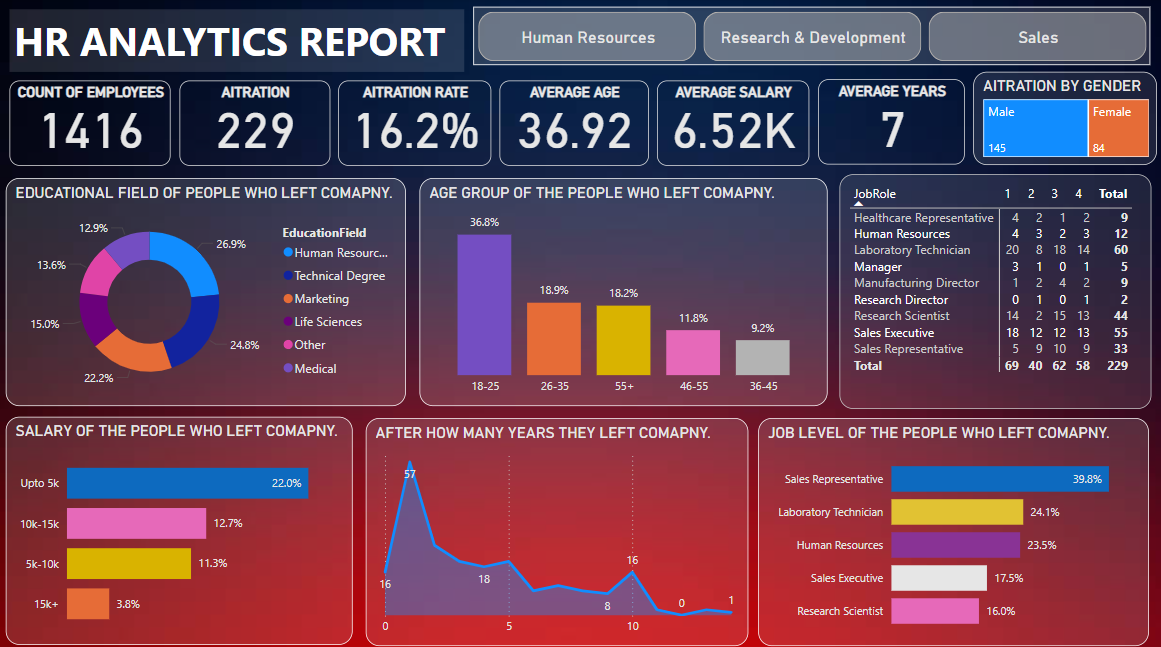Select the Female tile in gender treemap
Screen dimensions: 1161x647
tap(1118, 129)
